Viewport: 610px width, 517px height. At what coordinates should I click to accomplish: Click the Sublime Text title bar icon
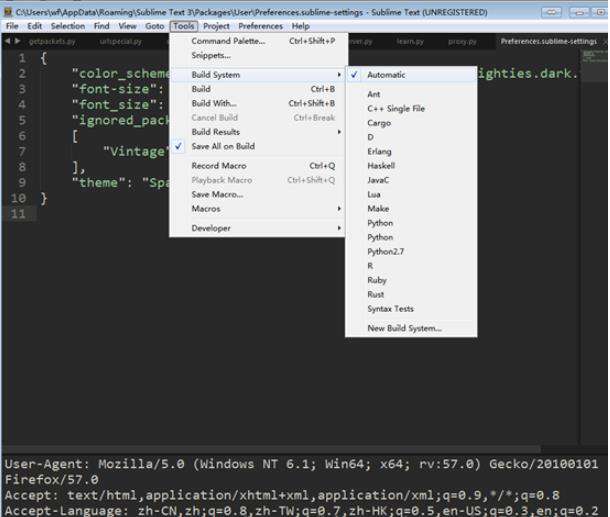point(8,12)
